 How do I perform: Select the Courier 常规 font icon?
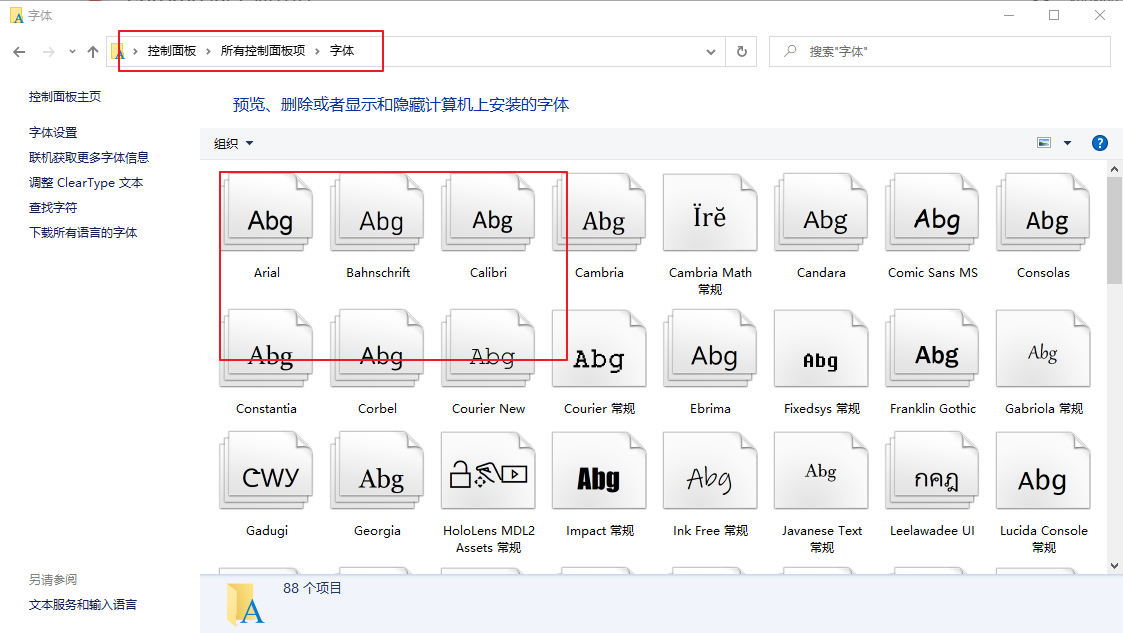click(599, 349)
